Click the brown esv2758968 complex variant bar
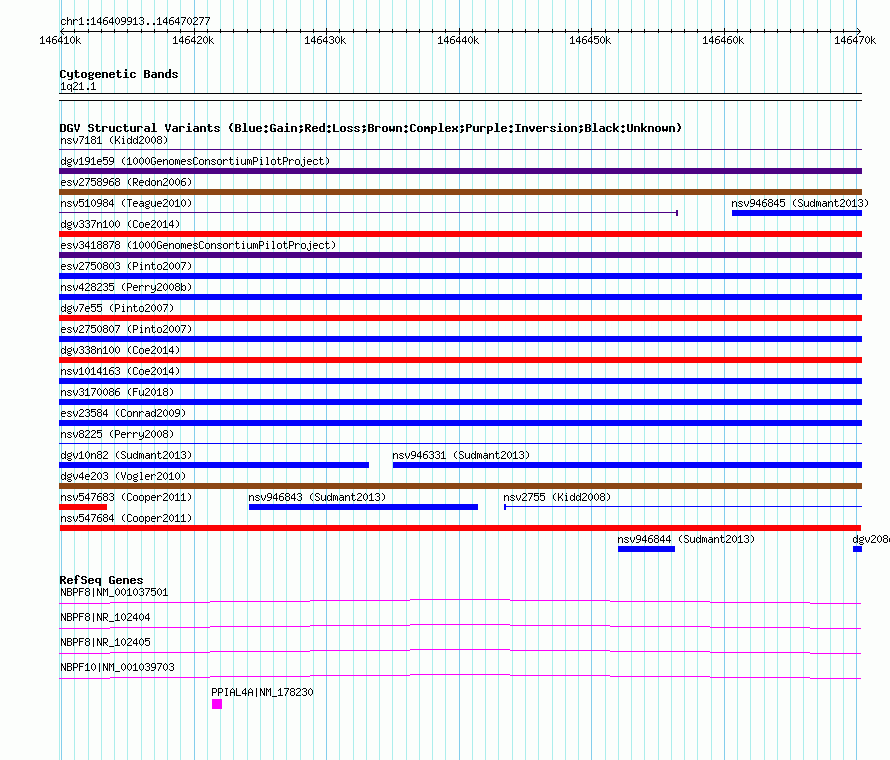The image size is (890, 760). coord(460,192)
